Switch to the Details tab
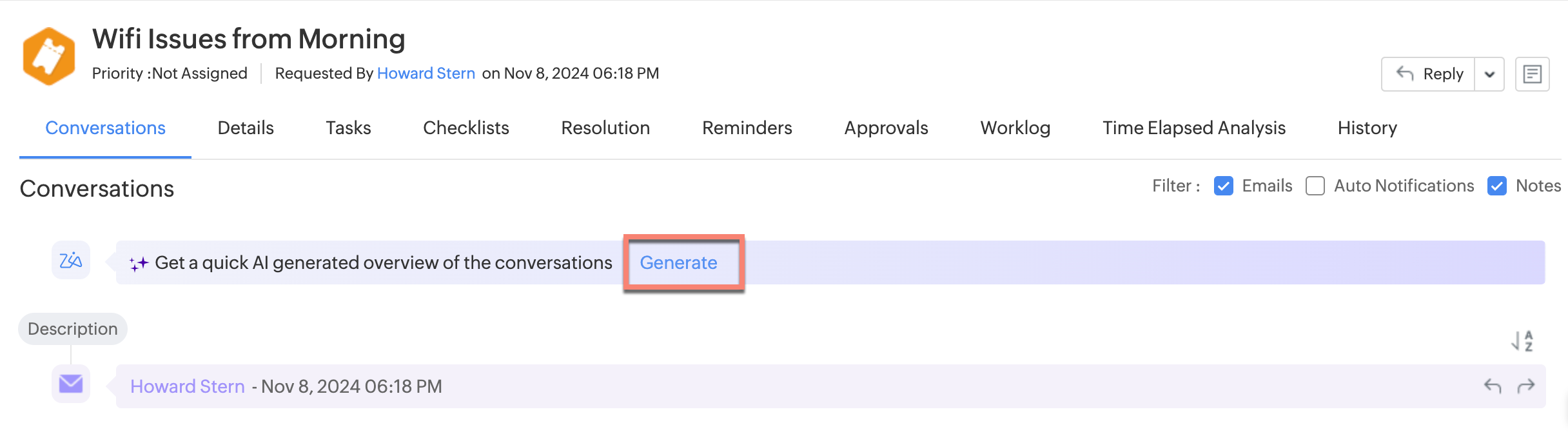The image size is (1568, 445). (246, 128)
